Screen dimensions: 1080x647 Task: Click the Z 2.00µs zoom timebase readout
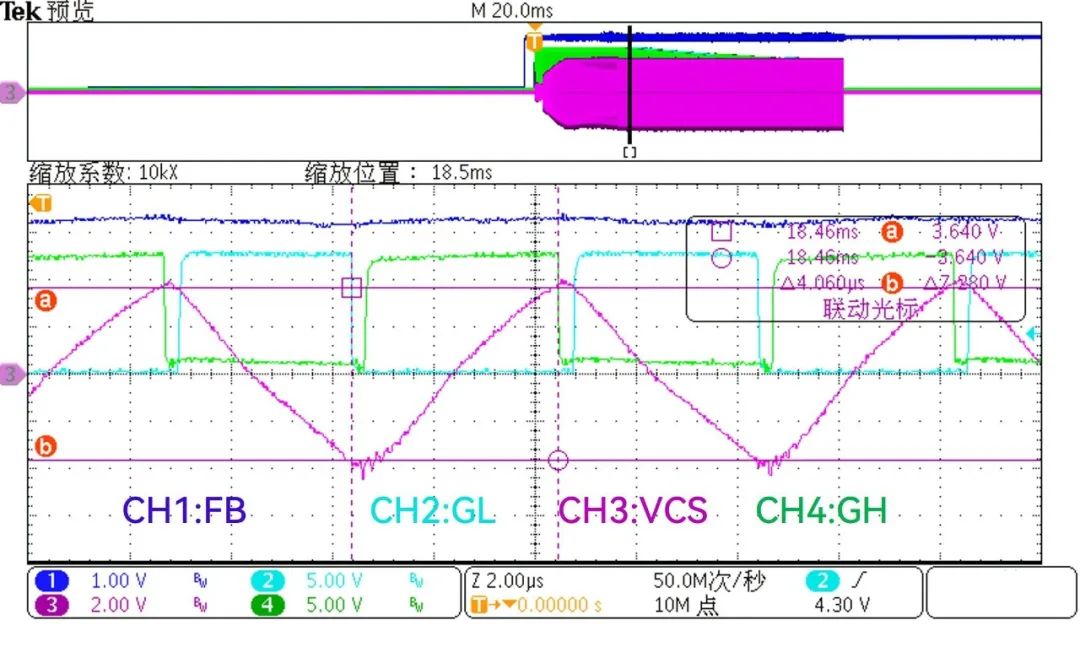click(507, 581)
